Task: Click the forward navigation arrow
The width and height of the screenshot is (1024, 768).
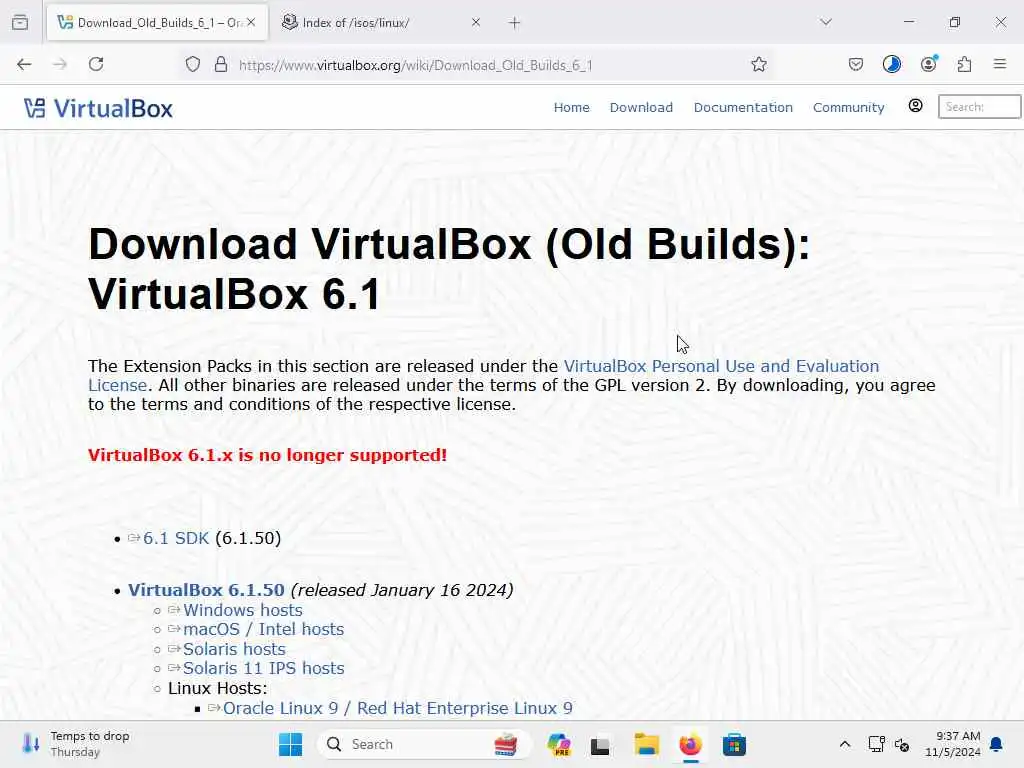Action: [x=60, y=64]
